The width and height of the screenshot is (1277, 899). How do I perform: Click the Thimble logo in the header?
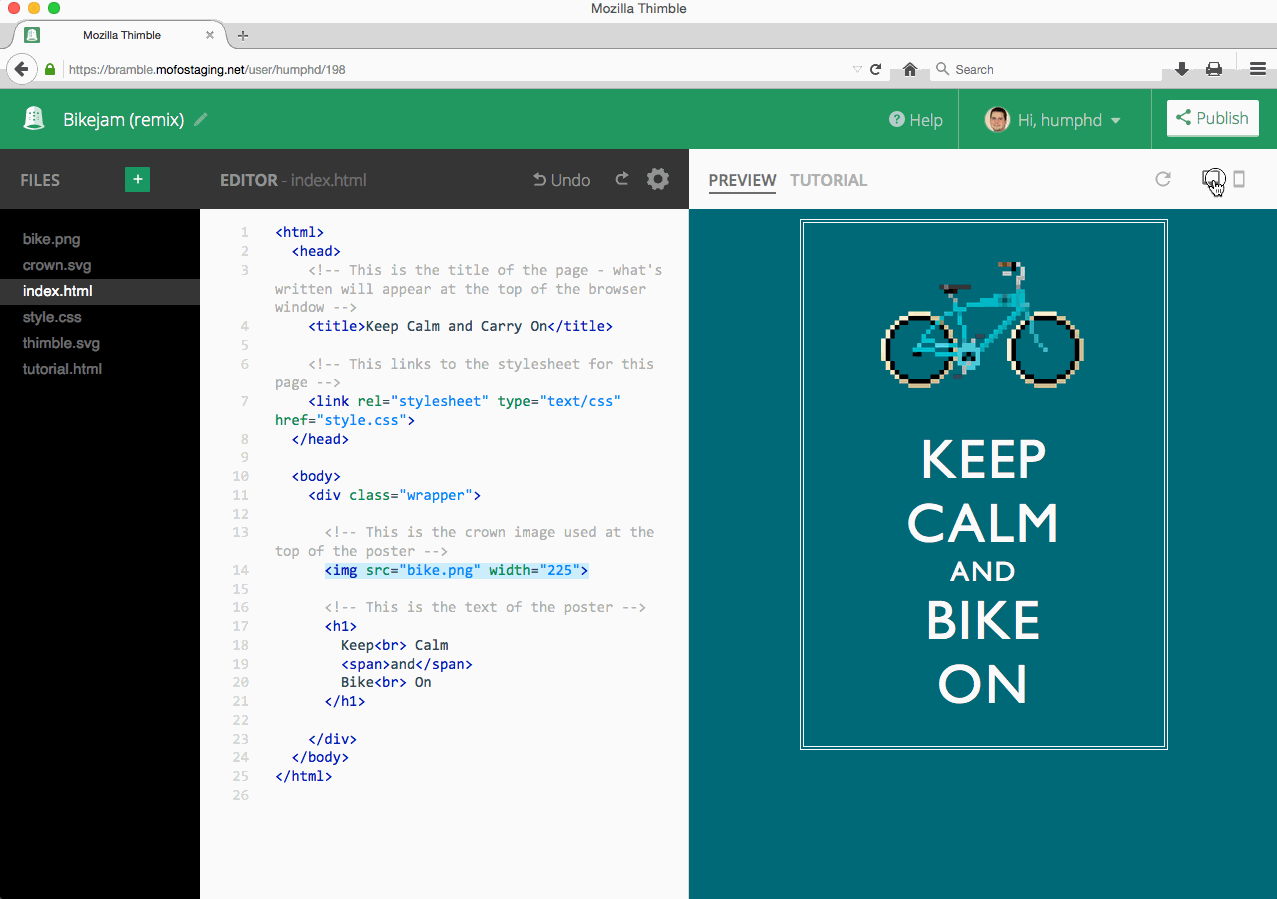(x=35, y=119)
